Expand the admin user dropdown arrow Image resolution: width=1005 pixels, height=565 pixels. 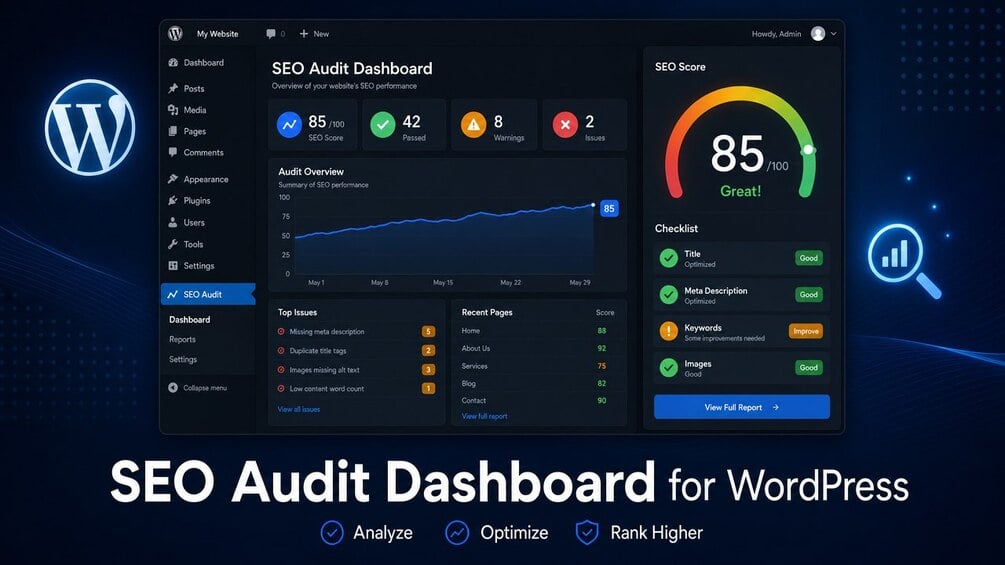pos(833,34)
